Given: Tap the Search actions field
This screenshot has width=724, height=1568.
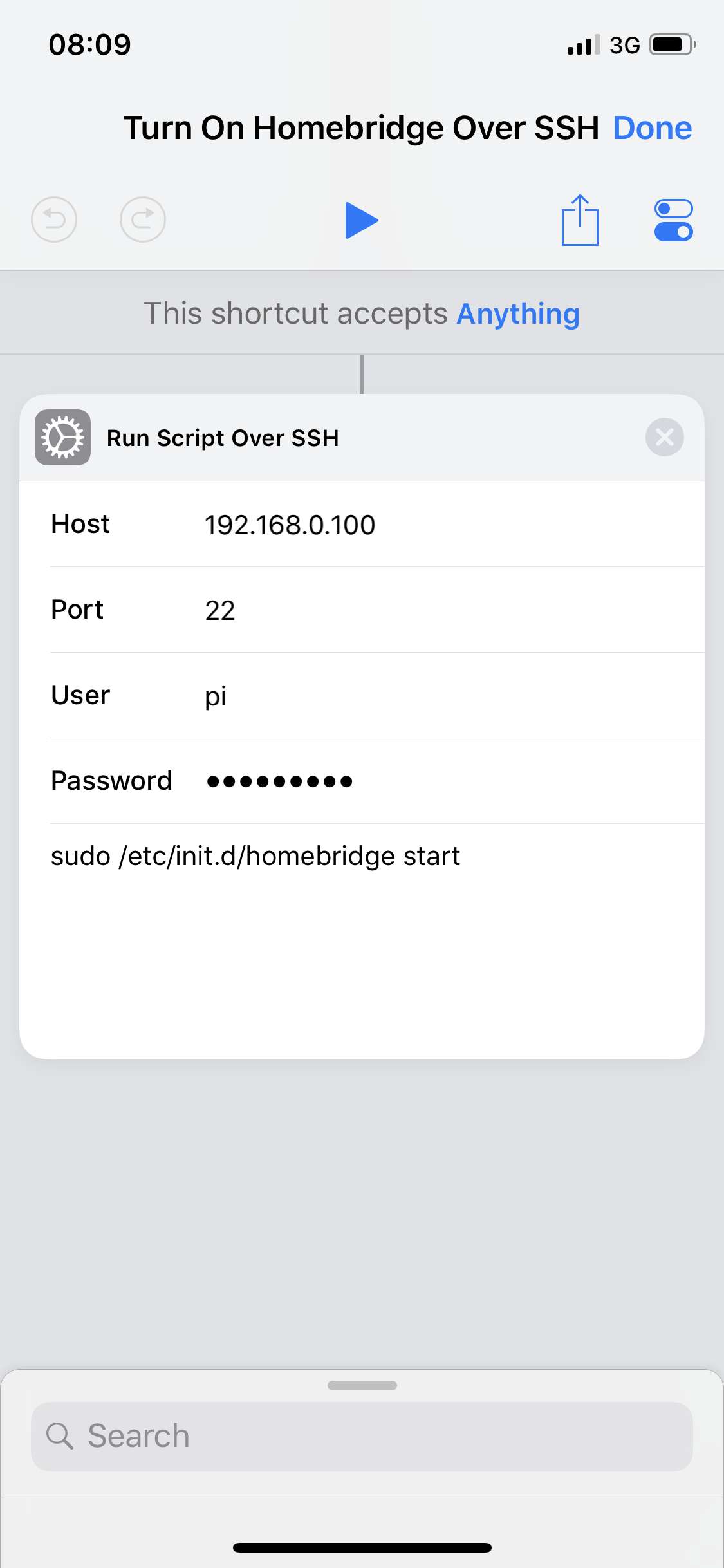Looking at the screenshot, I should pyautogui.click(x=386, y=1436).
